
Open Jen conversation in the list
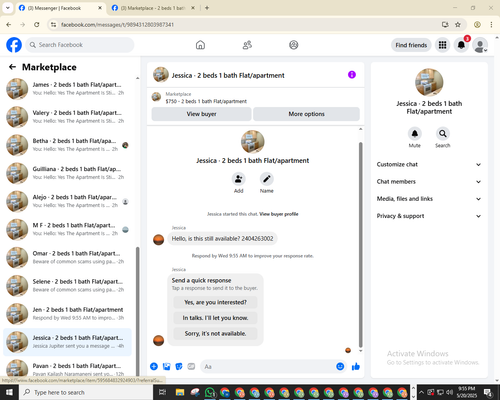67,314
